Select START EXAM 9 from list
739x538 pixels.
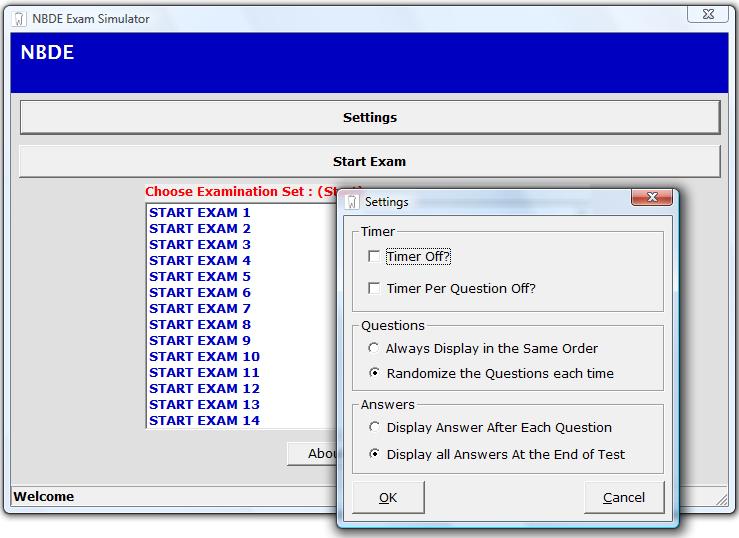(x=200, y=341)
